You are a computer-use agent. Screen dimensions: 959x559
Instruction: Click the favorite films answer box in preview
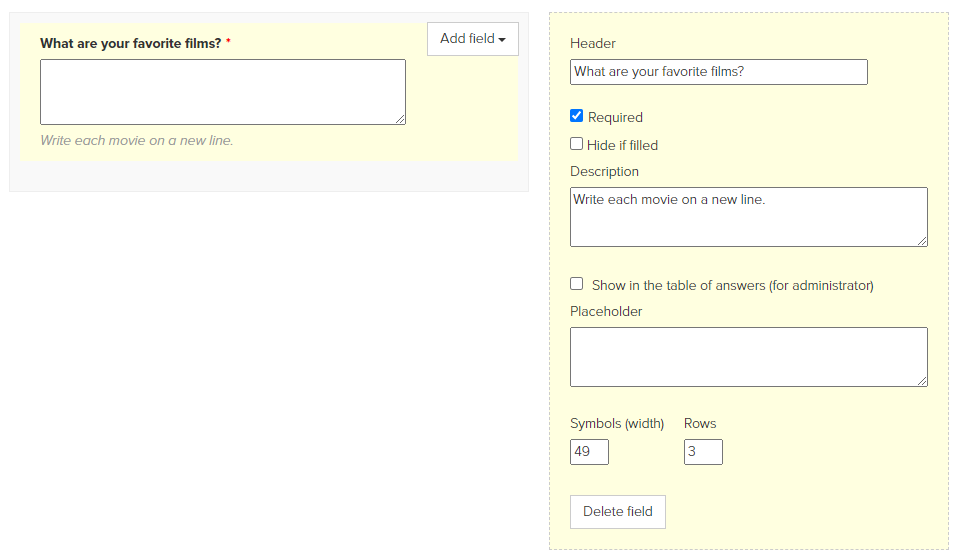coord(223,92)
